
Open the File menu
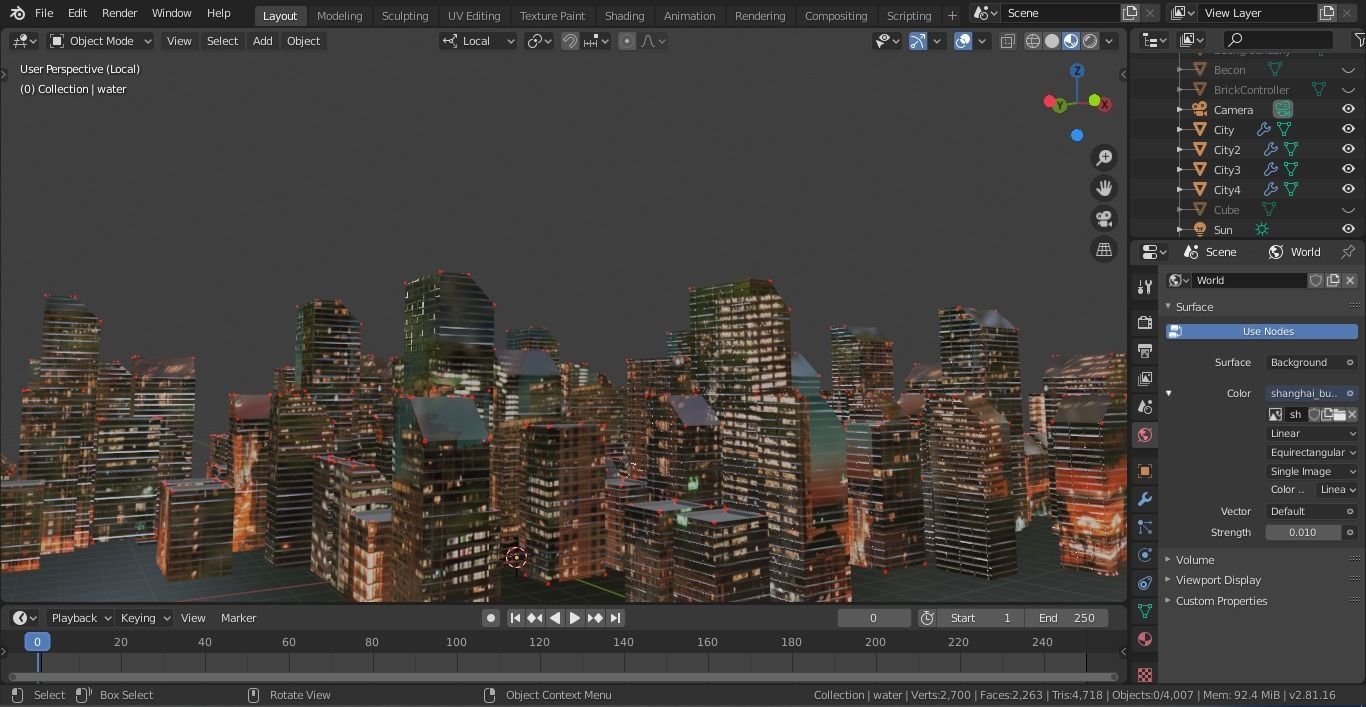pos(44,13)
